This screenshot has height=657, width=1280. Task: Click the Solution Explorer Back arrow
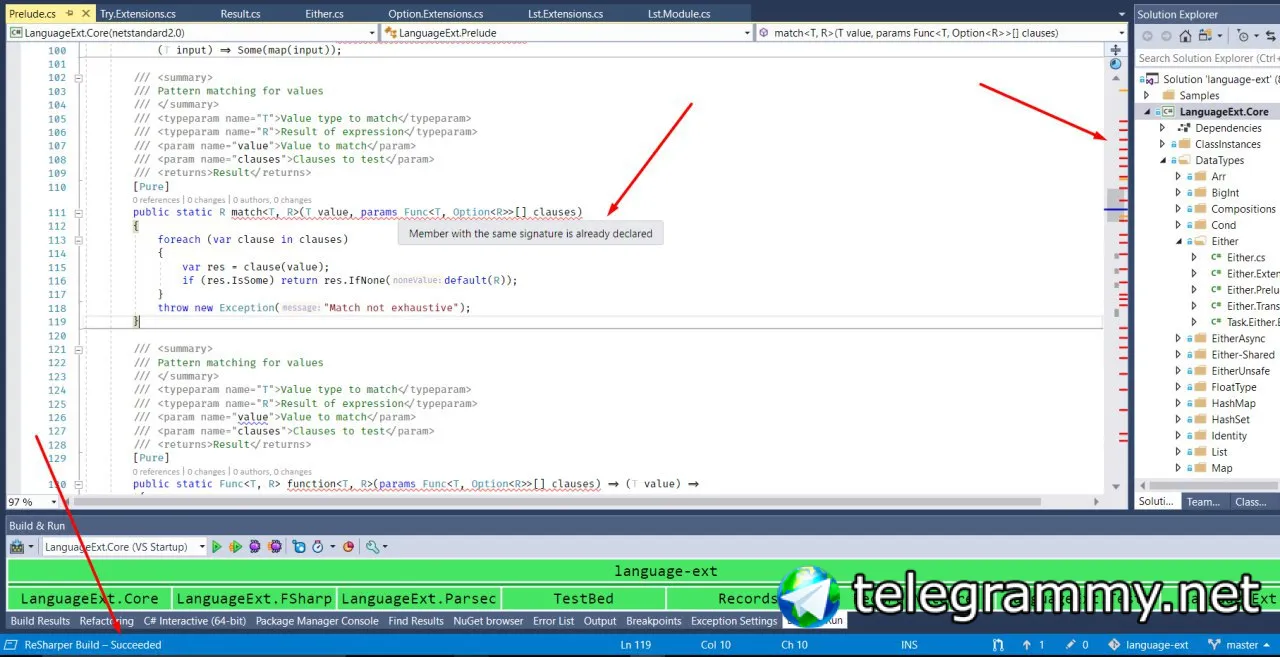(1147, 36)
